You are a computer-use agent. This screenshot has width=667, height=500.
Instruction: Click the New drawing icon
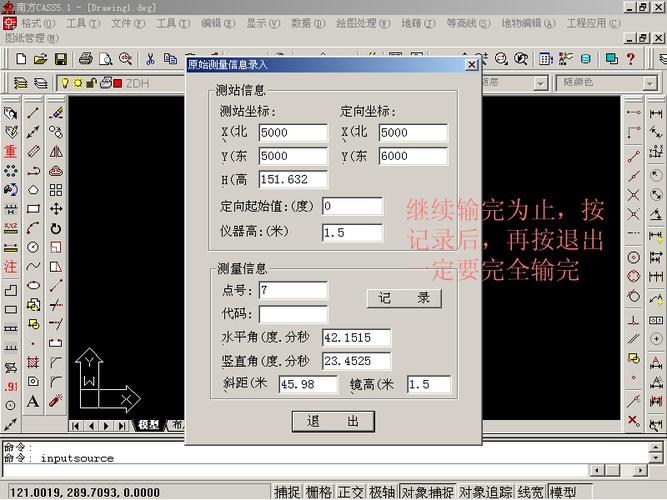click(21, 58)
